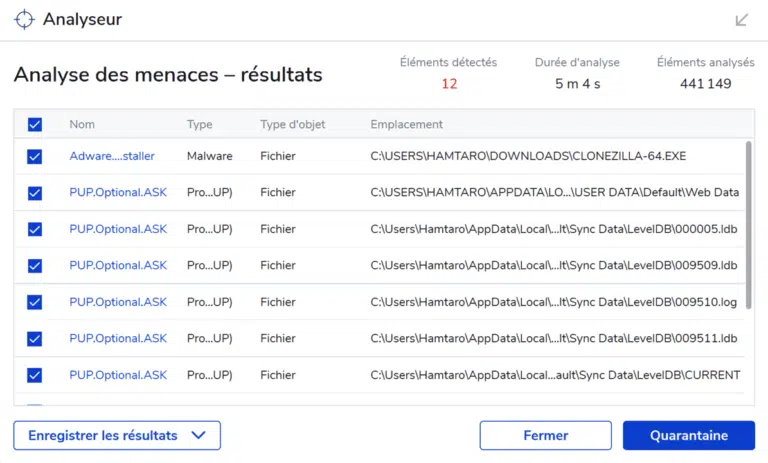Open PUP.Optional.ASK link for 009511.ldb row

click(x=118, y=339)
